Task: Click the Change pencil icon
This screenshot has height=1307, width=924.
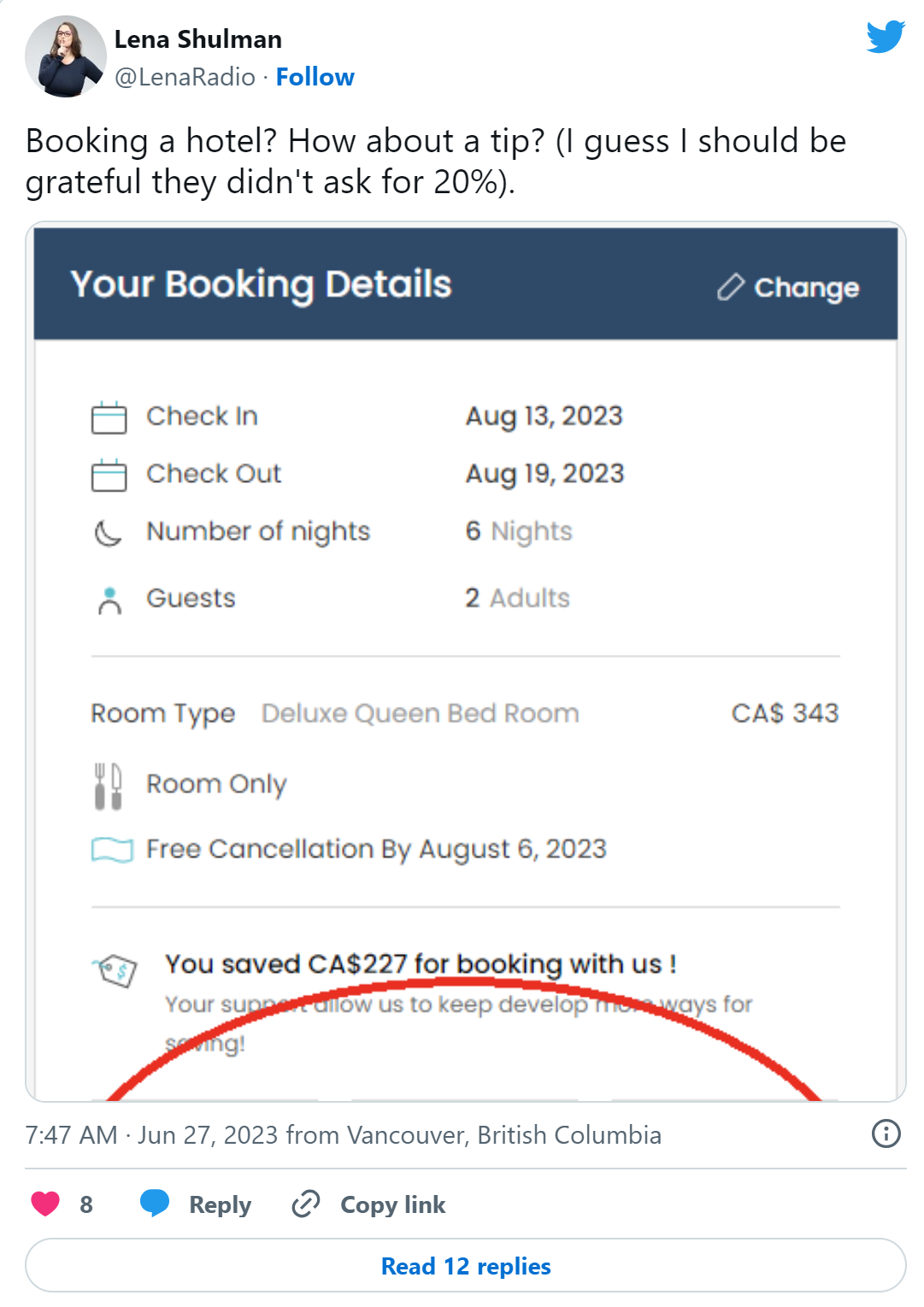Action: (731, 287)
